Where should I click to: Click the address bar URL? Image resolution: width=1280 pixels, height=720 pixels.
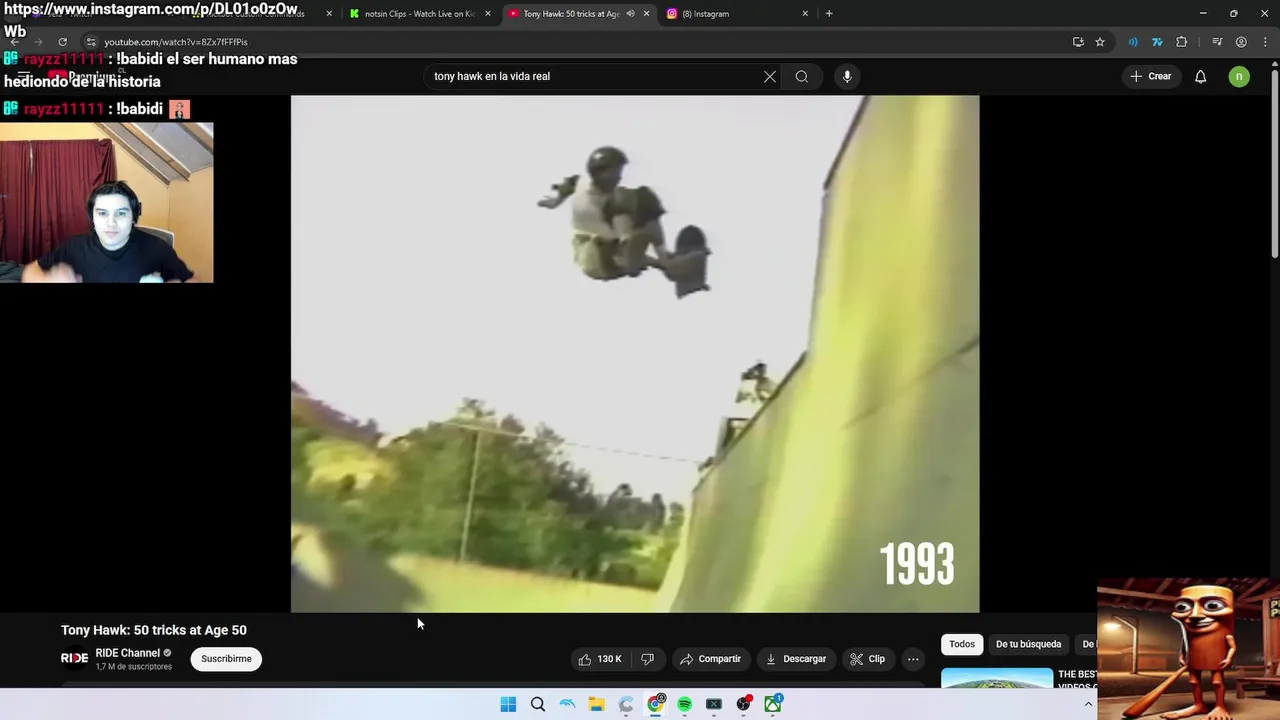coord(176,42)
